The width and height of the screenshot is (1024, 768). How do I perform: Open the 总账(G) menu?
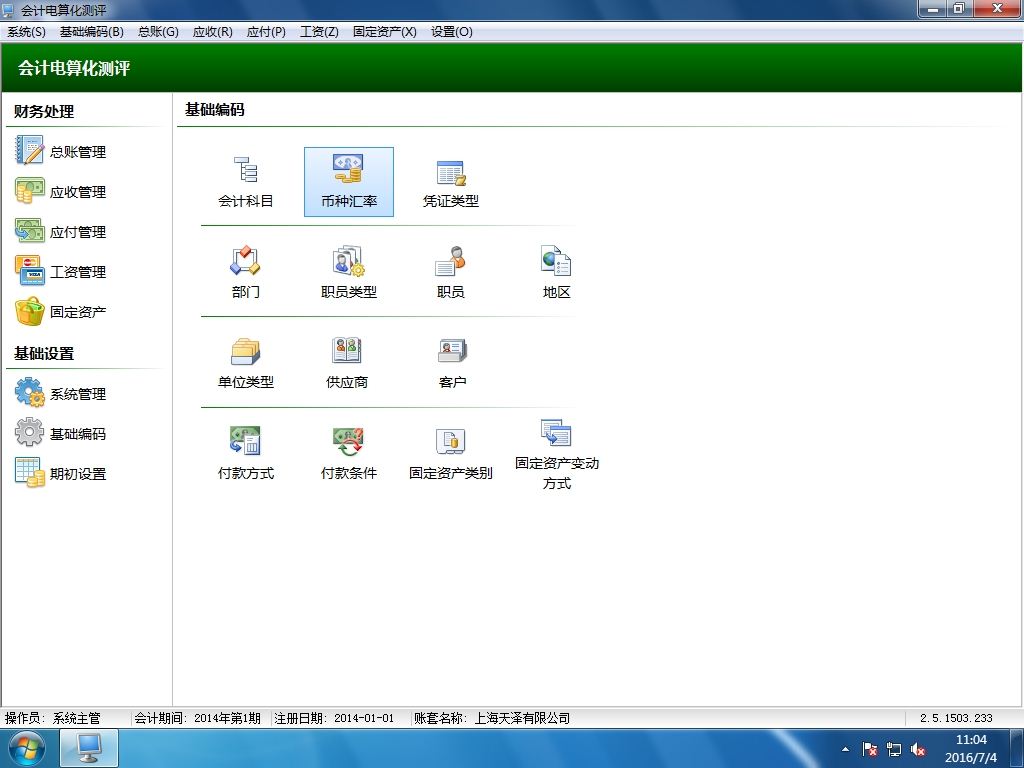pos(158,31)
